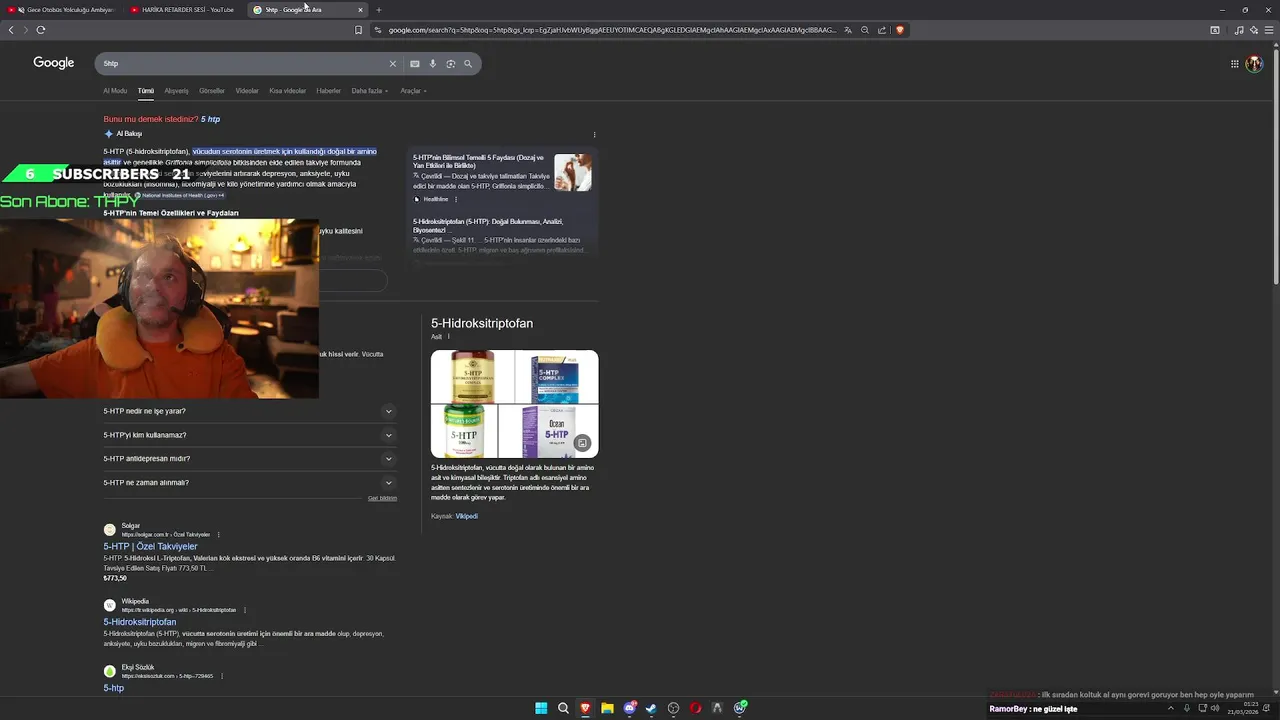Open Windows taskbar search
Image resolution: width=1280 pixels, height=720 pixels.
[563, 708]
